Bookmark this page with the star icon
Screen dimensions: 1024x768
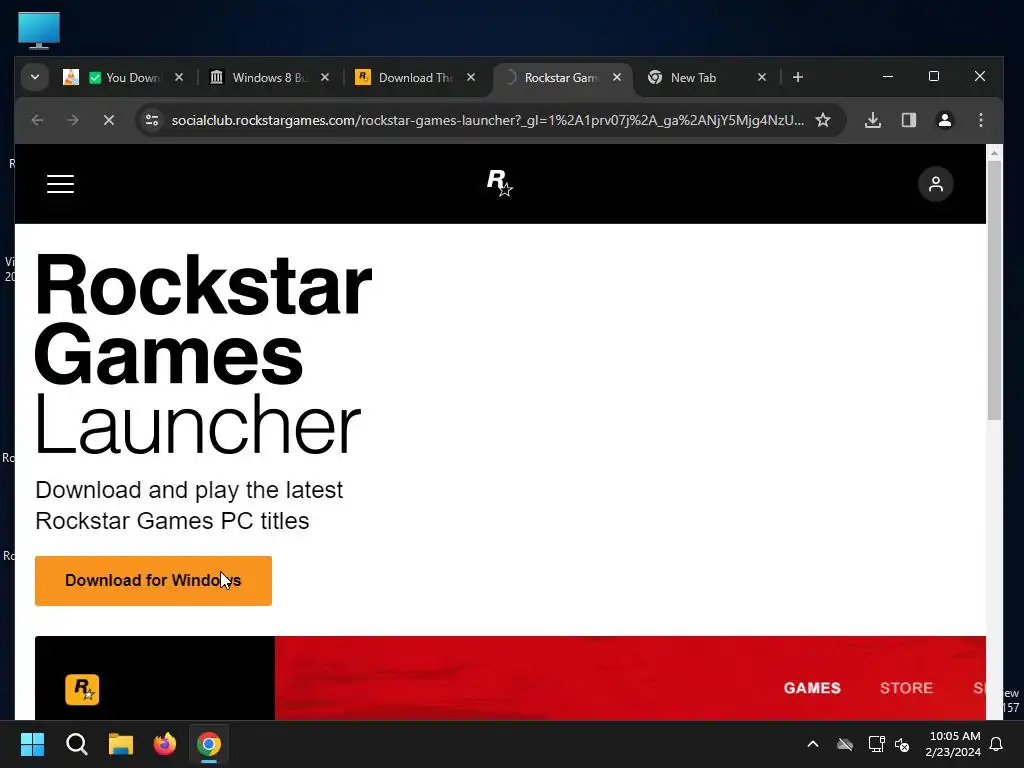coord(823,120)
